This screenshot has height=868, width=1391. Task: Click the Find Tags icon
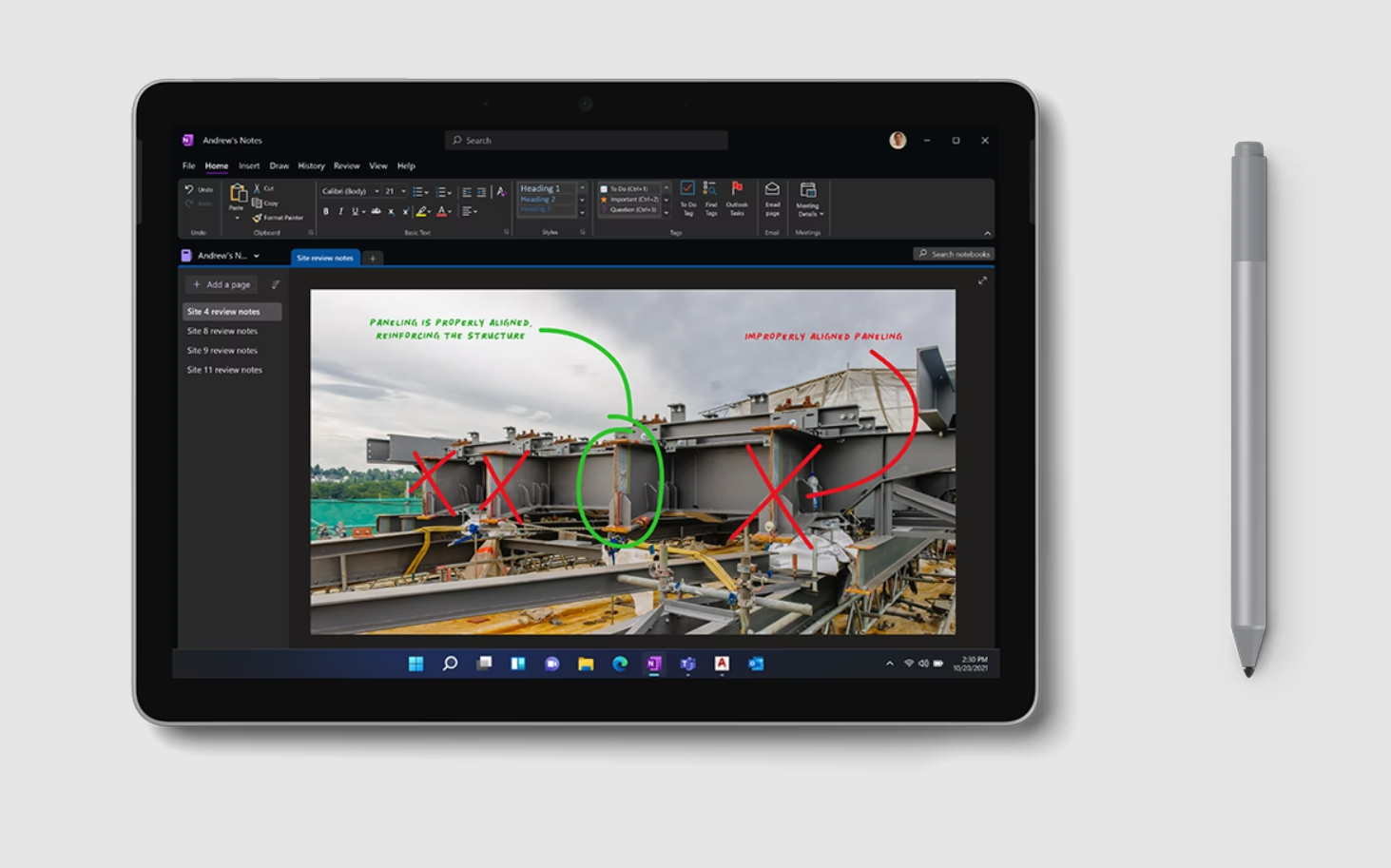pos(710,190)
